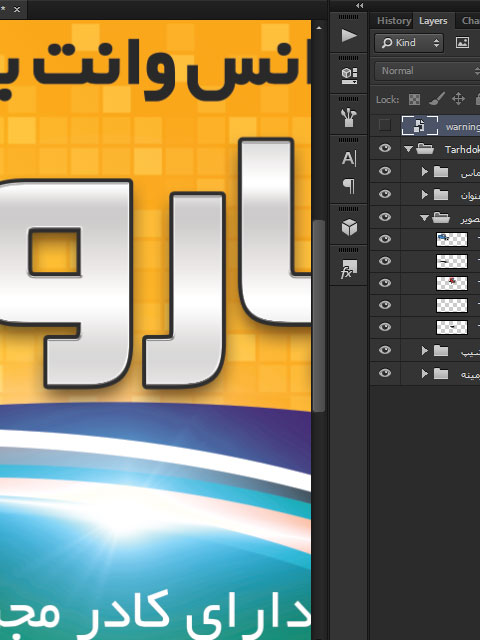Screen dimensions: 480x640
Task: Open the Styles panel fx icon
Action: click(x=349, y=269)
